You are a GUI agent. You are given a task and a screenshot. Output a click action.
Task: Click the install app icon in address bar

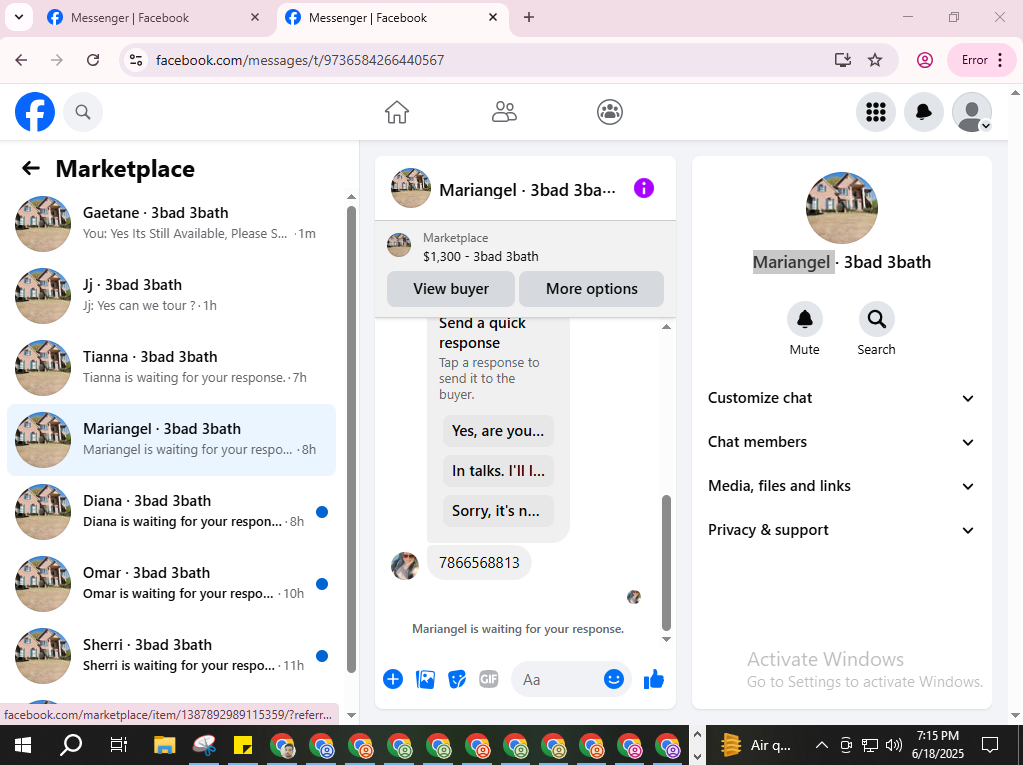pos(843,60)
